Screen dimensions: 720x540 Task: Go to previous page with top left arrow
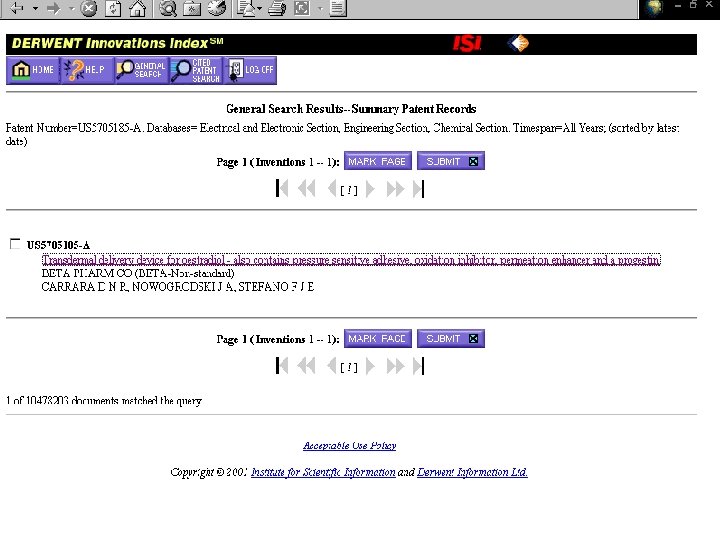tap(332, 189)
